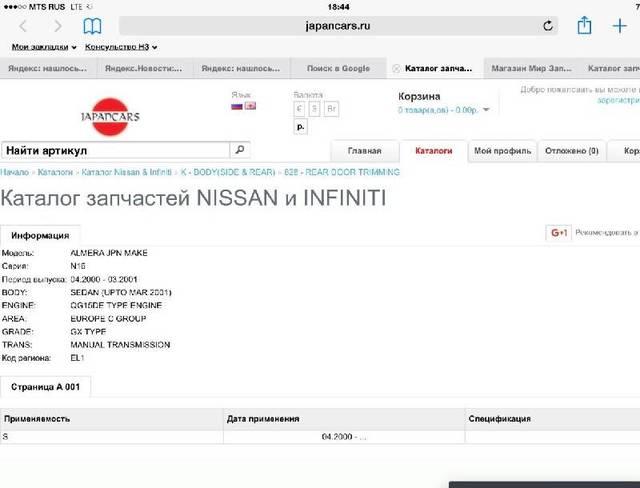Select the Russian flag language
This screenshot has width=640, height=488.
click(x=237, y=106)
